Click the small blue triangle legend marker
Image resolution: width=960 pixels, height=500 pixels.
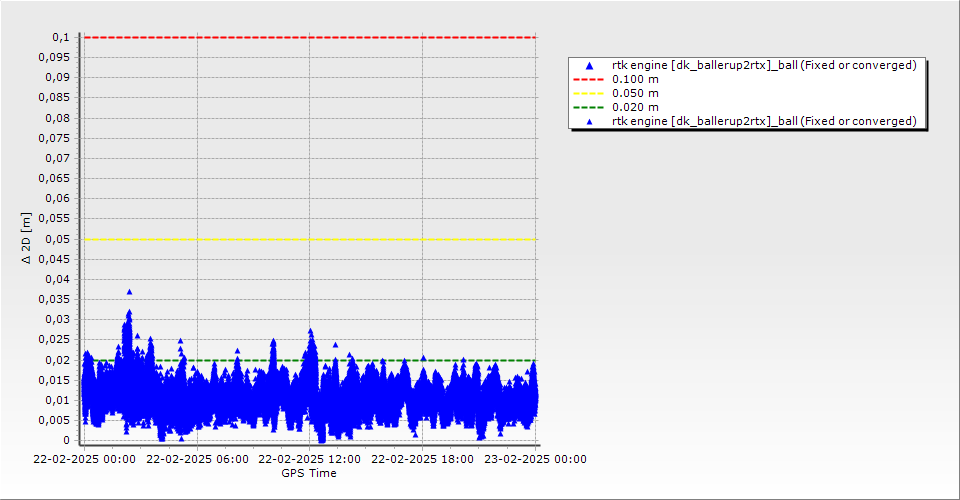coord(589,122)
